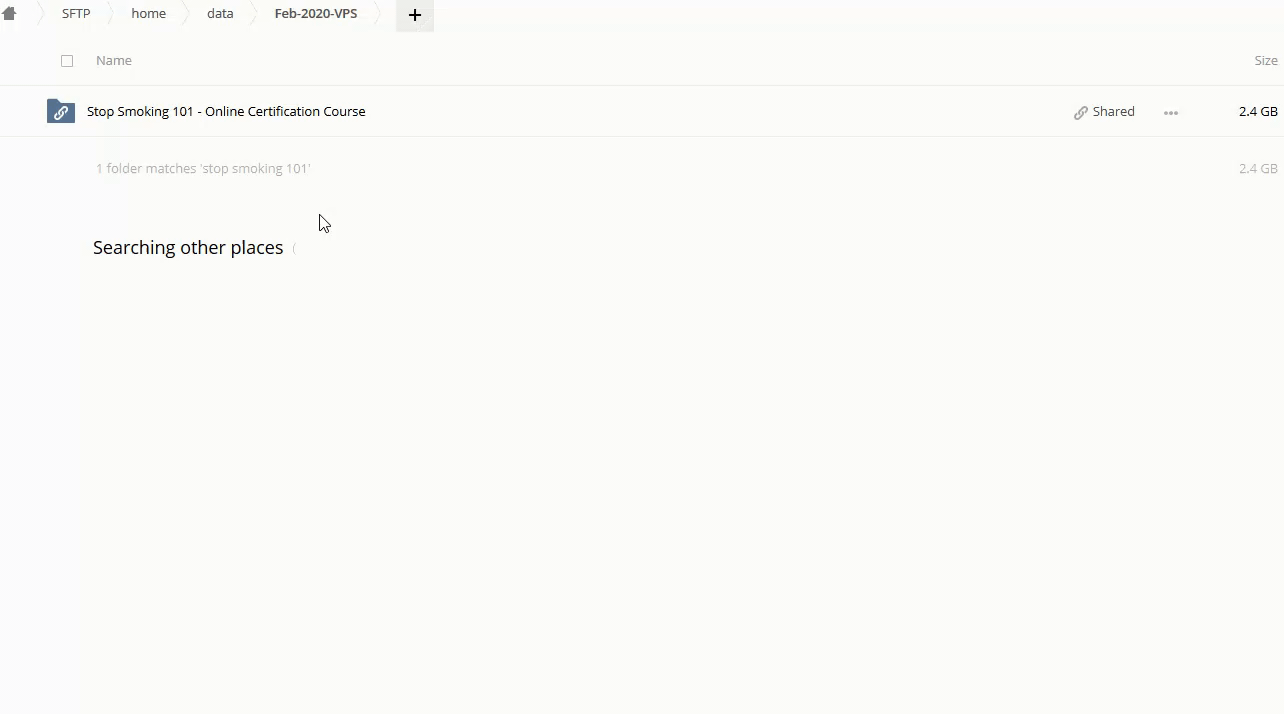This screenshot has width=1284, height=714.
Task: Click the Home icon in breadcrumb bar
Action: tap(9, 14)
